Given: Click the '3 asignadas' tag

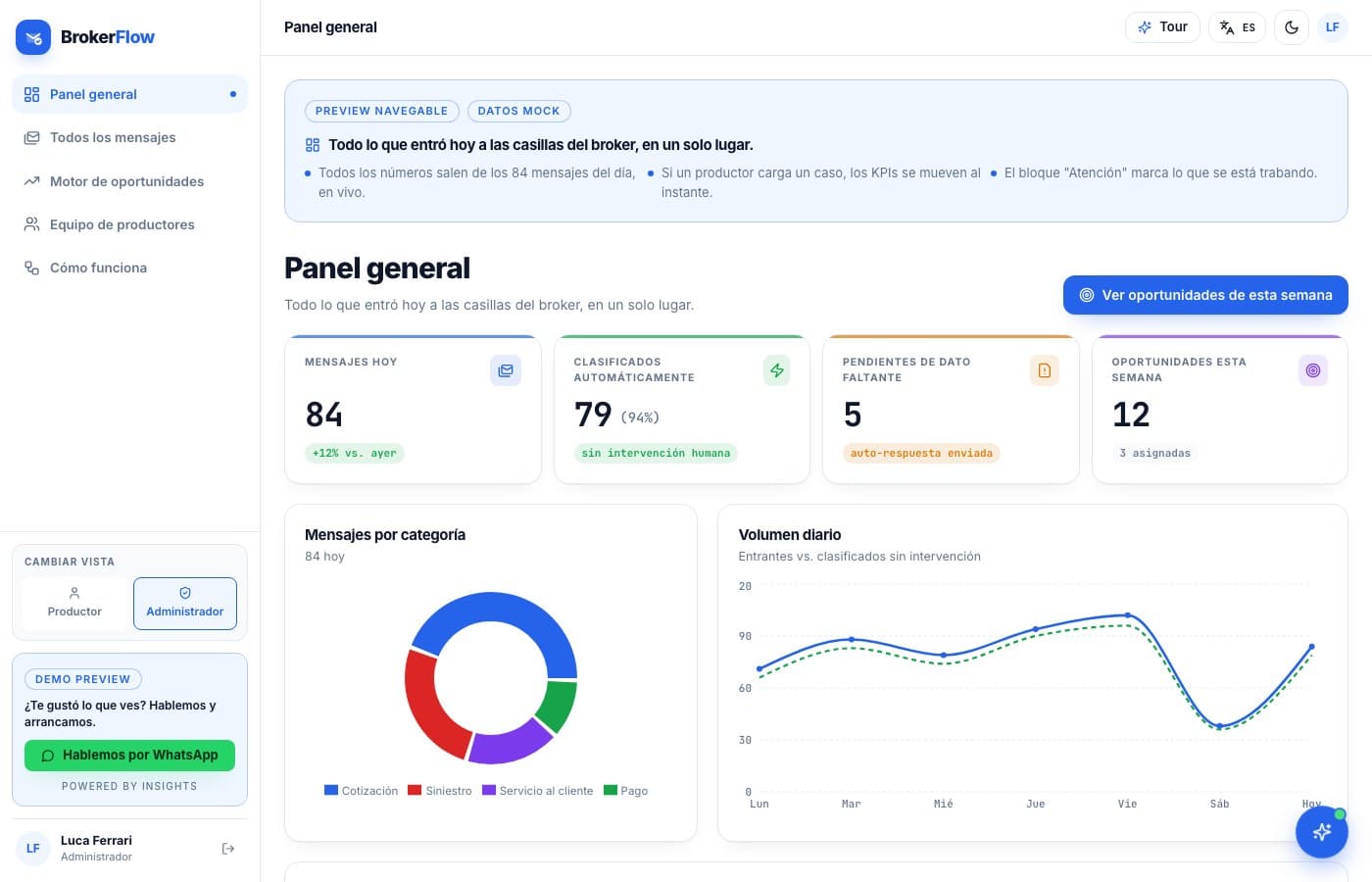Looking at the screenshot, I should 1154,453.
